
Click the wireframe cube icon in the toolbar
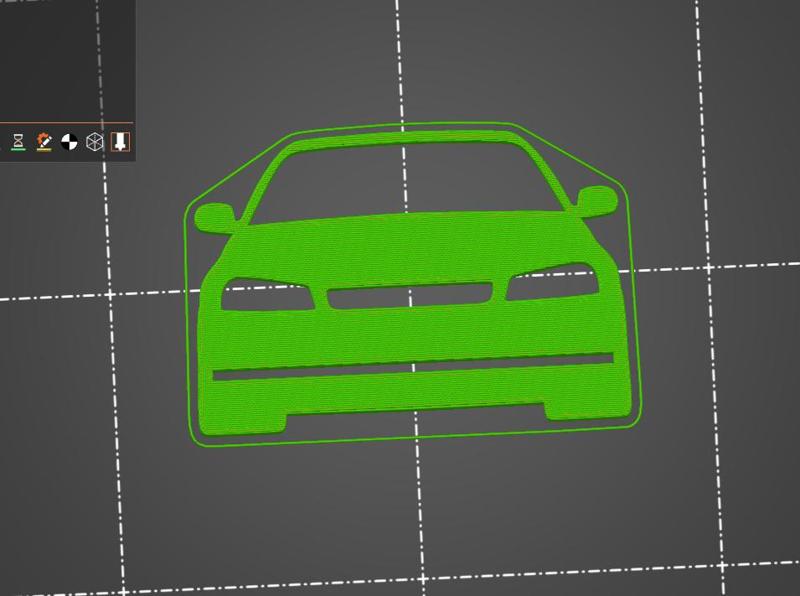[94, 141]
